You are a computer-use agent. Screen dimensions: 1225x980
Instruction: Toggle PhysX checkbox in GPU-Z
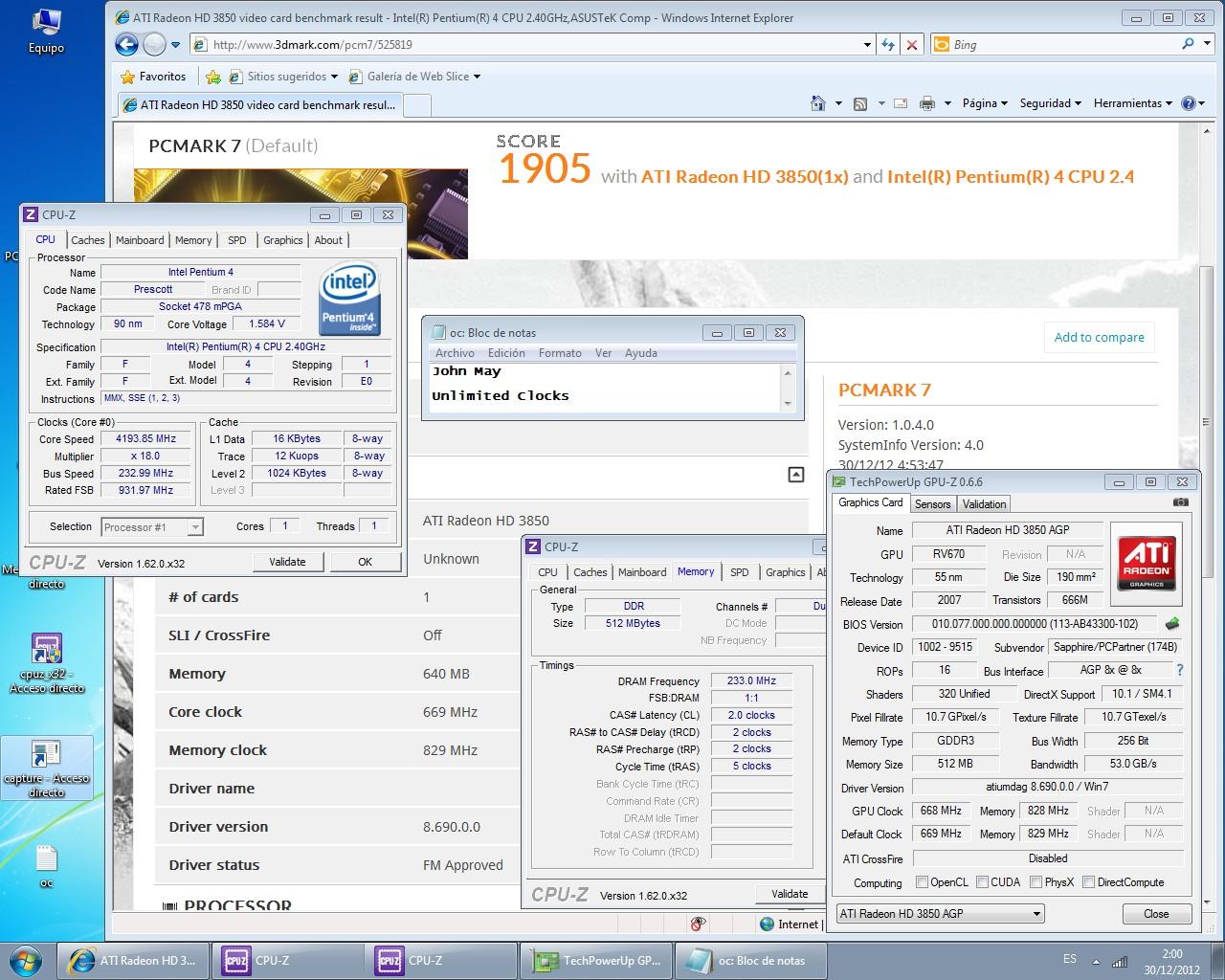click(1036, 882)
